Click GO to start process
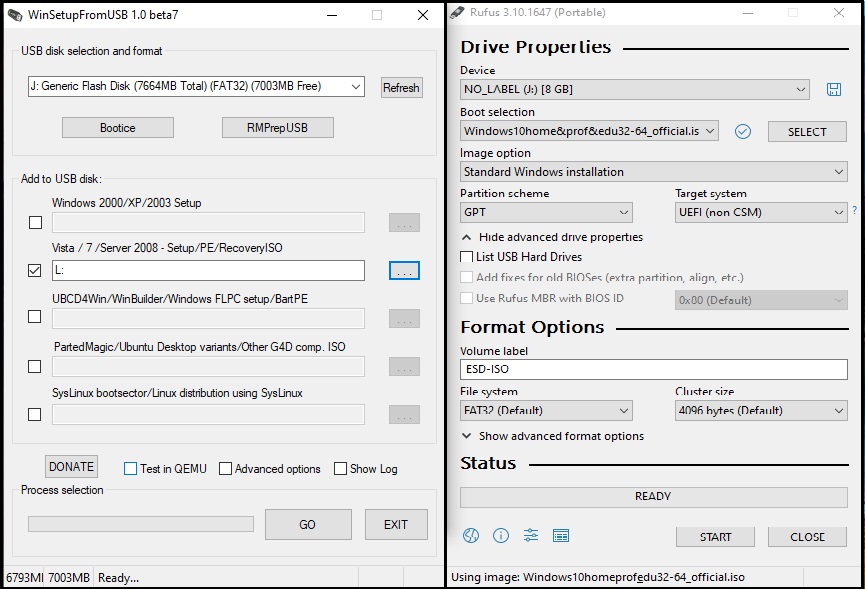 click(308, 524)
